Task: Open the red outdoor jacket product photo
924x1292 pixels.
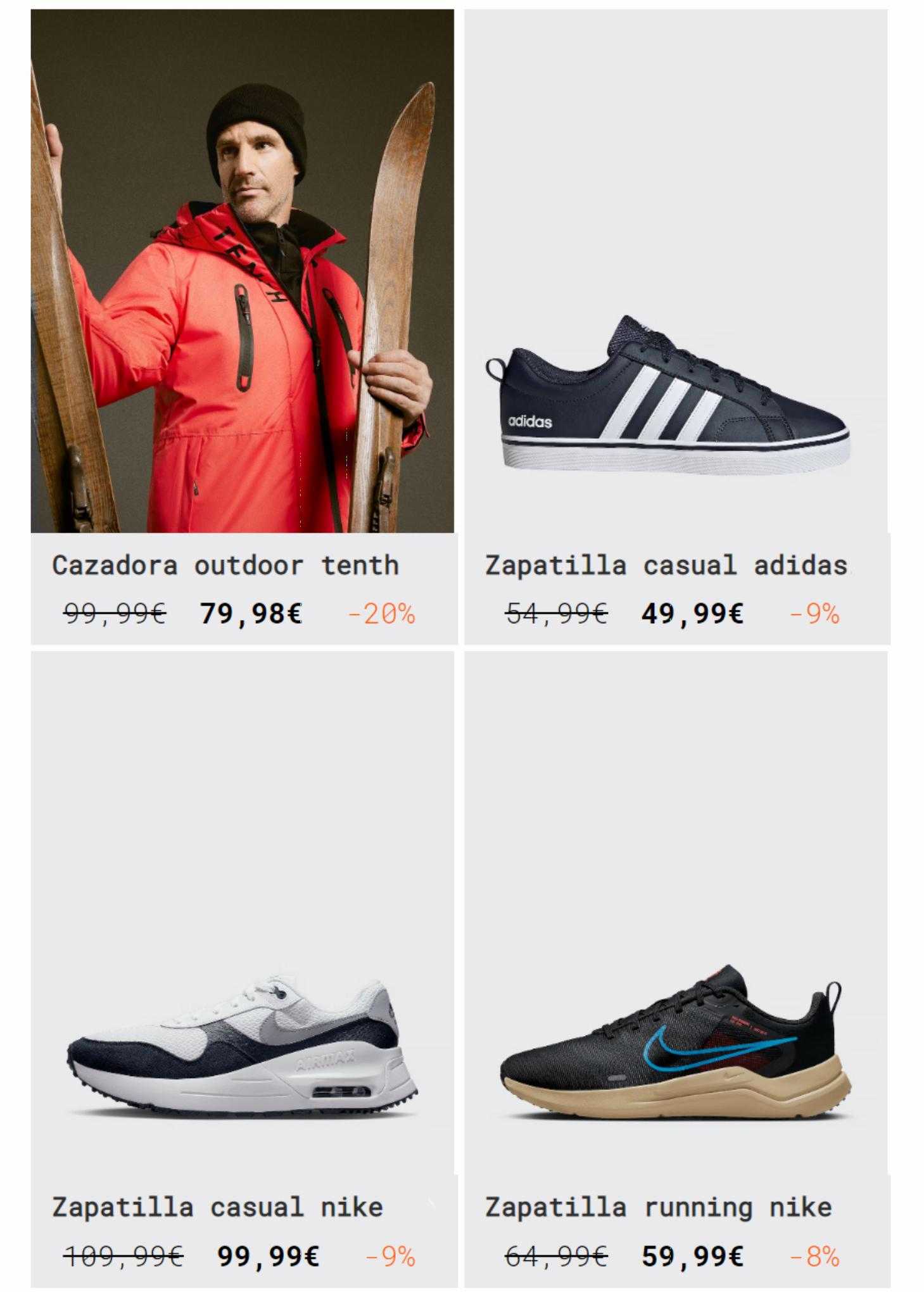Action: click(x=242, y=270)
